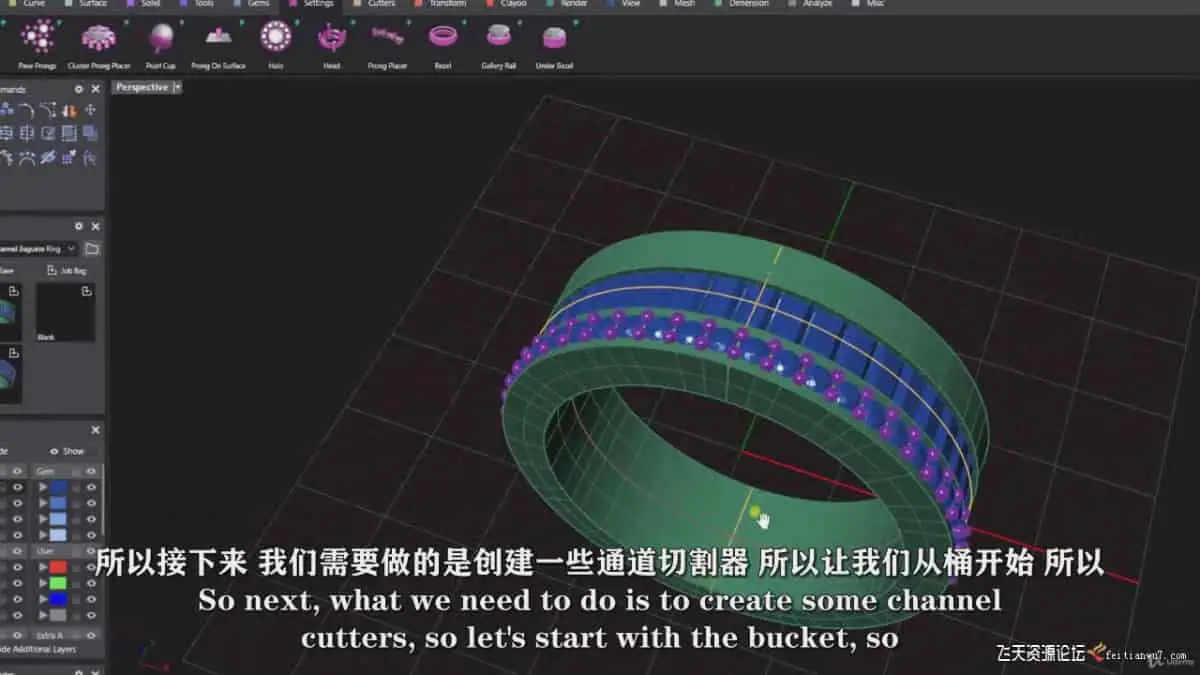Viewport: 1200px width, 675px height.
Task: Toggle visibility of Gem layer group
Action: pos(91,471)
